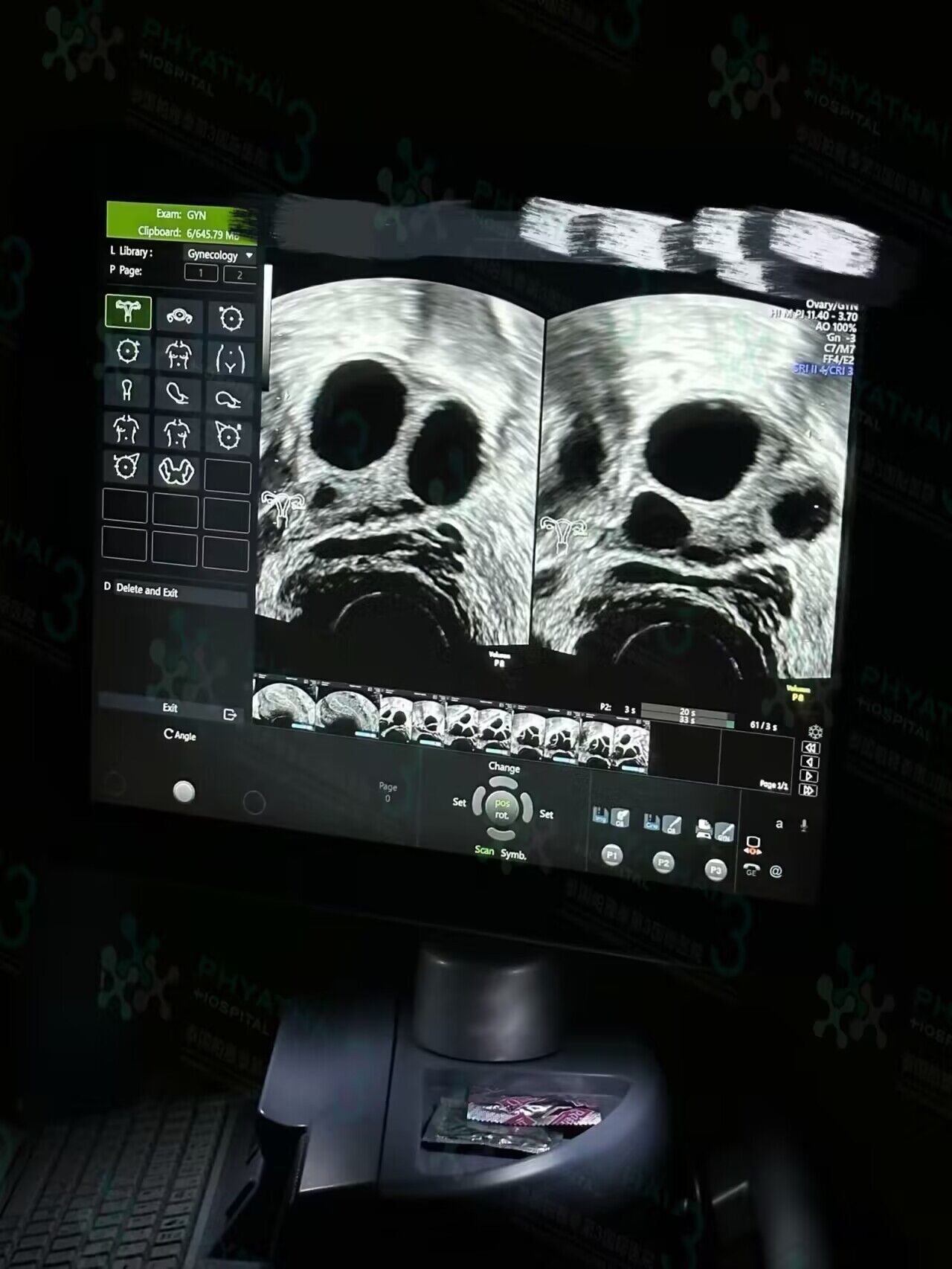Select the hip and pelvis outline body marker
952x1269 pixels.
[230, 359]
